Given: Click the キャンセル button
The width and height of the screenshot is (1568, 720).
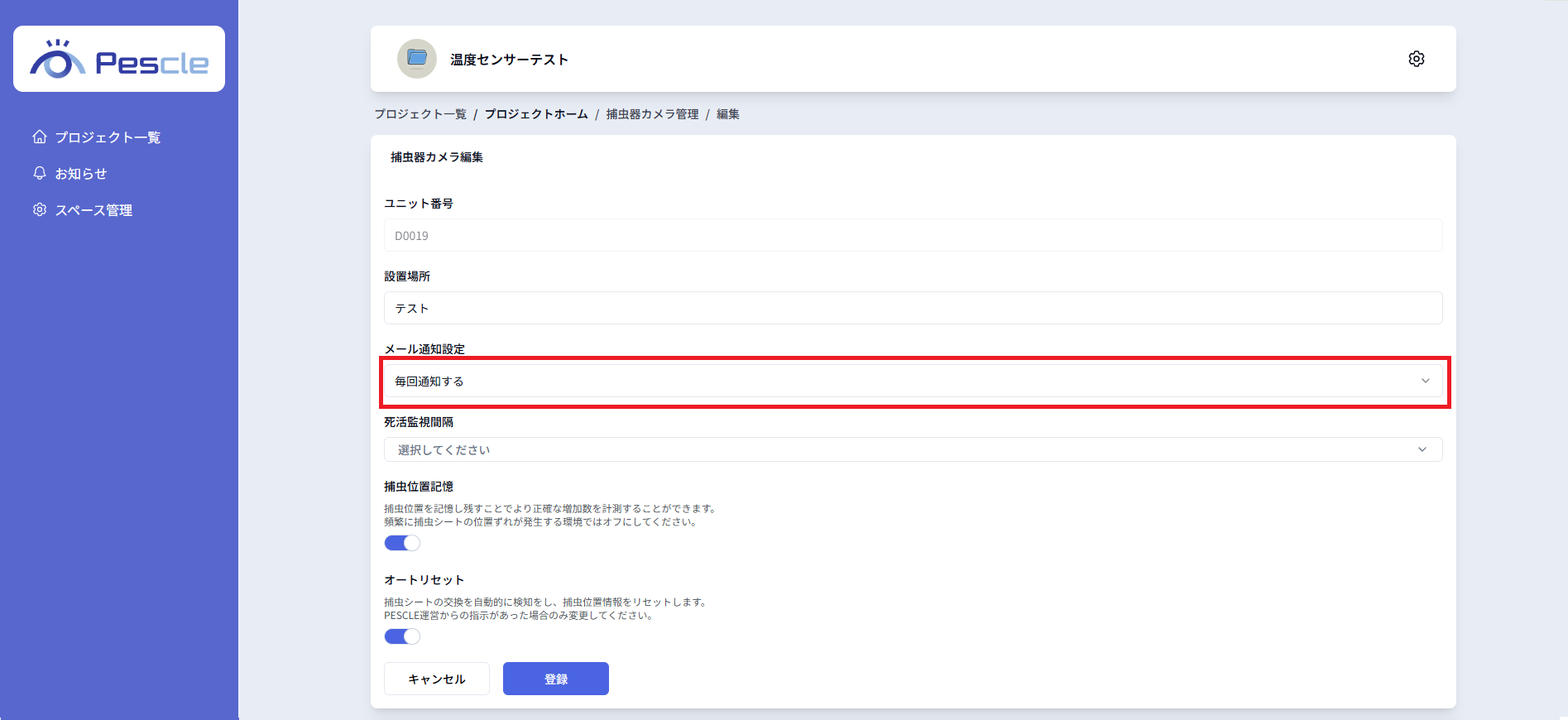Looking at the screenshot, I should coord(437,679).
